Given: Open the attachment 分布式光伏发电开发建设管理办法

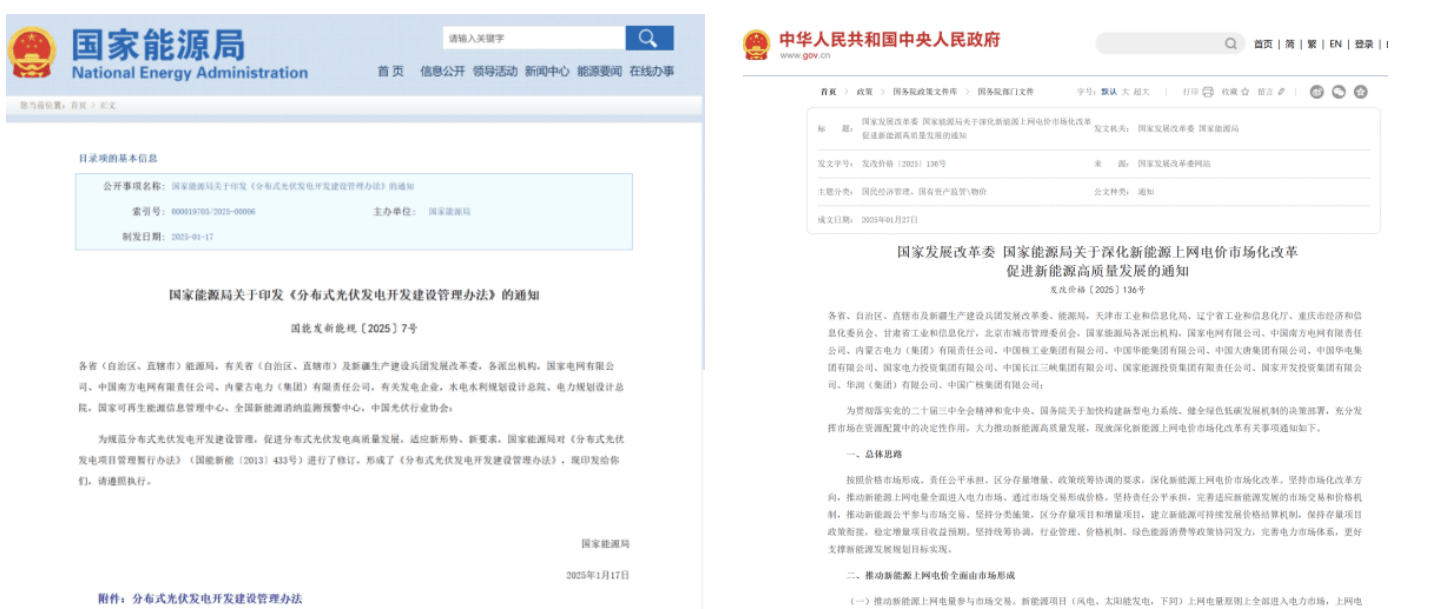Looking at the screenshot, I should (x=217, y=598).
